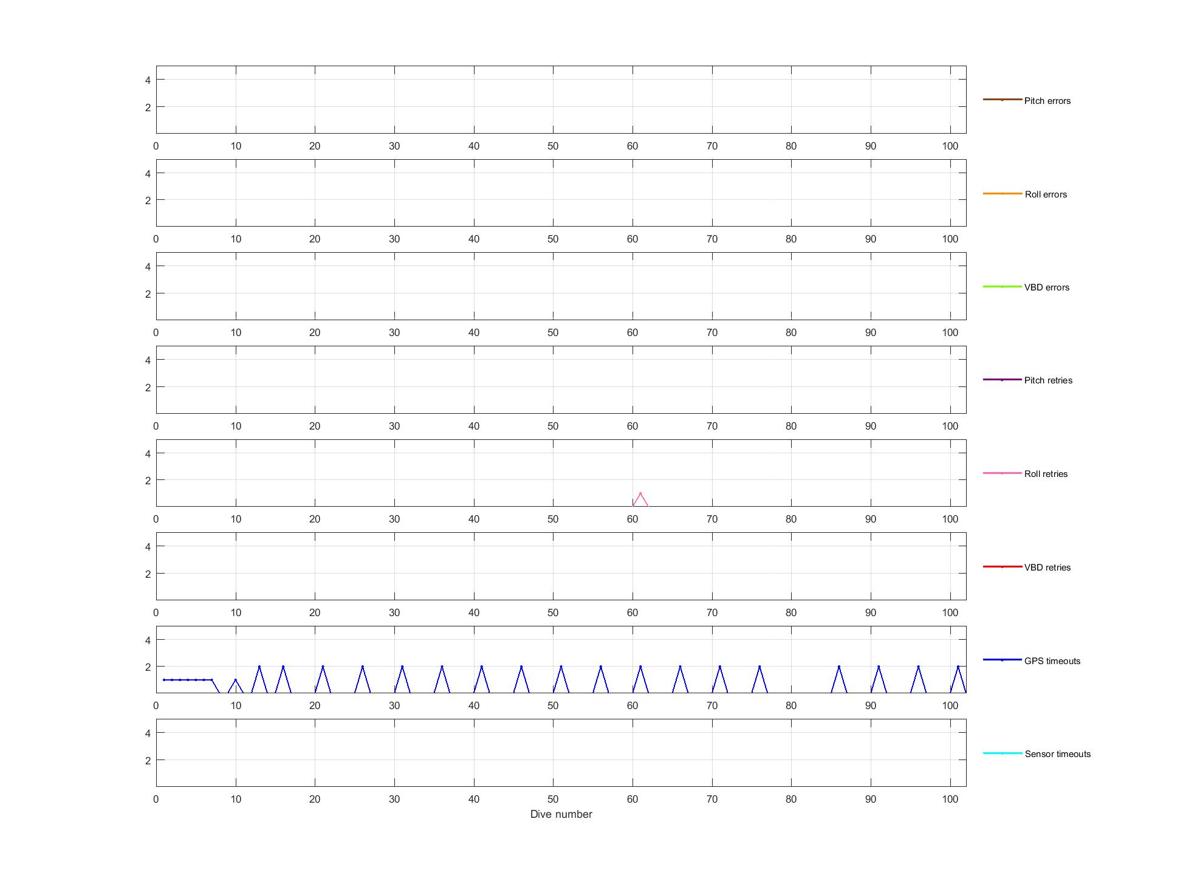Click the Pitch errors legend label

pyautogui.click(x=1047, y=101)
